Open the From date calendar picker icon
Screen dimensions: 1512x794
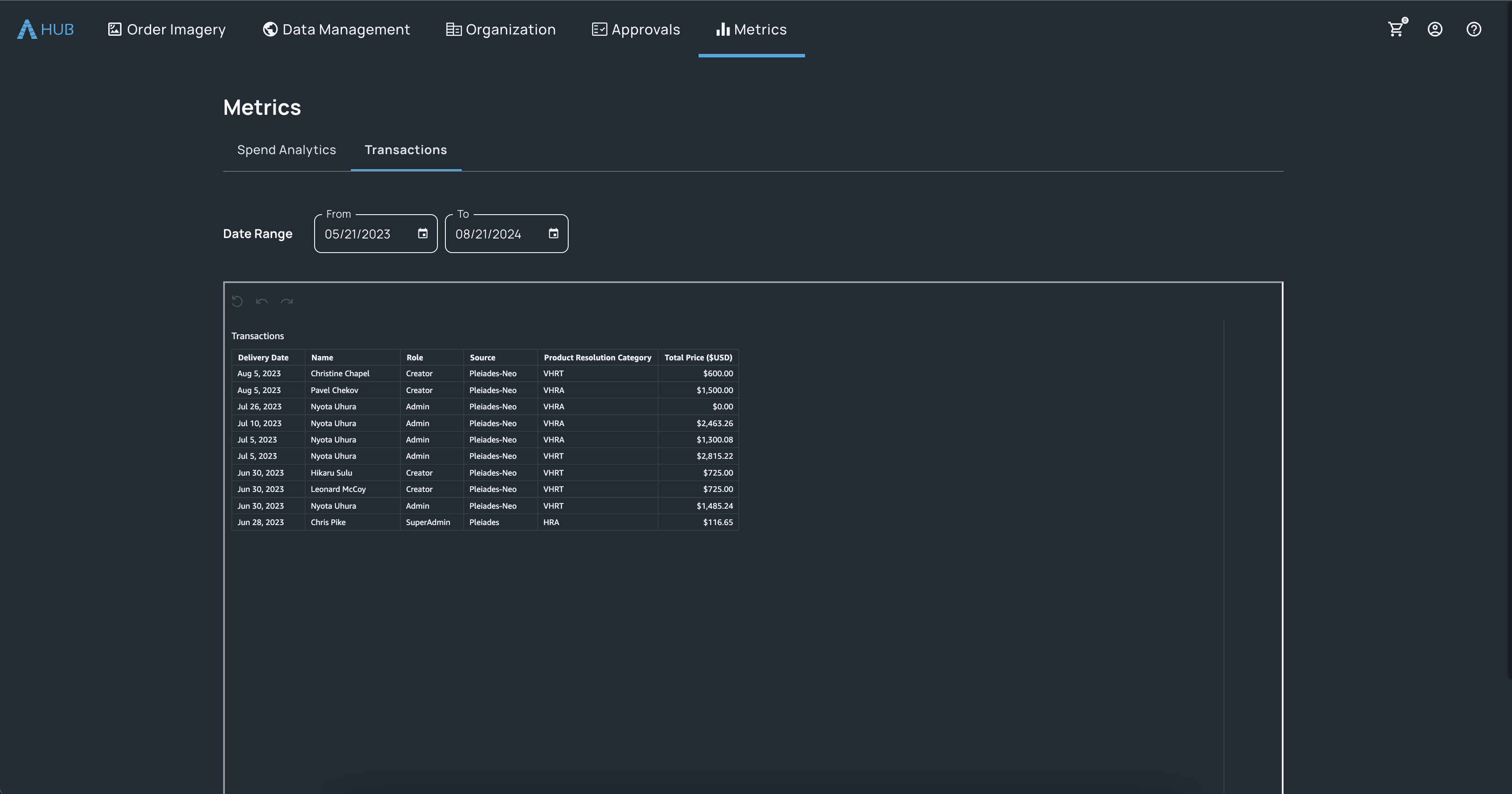click(x=422, y=234)
